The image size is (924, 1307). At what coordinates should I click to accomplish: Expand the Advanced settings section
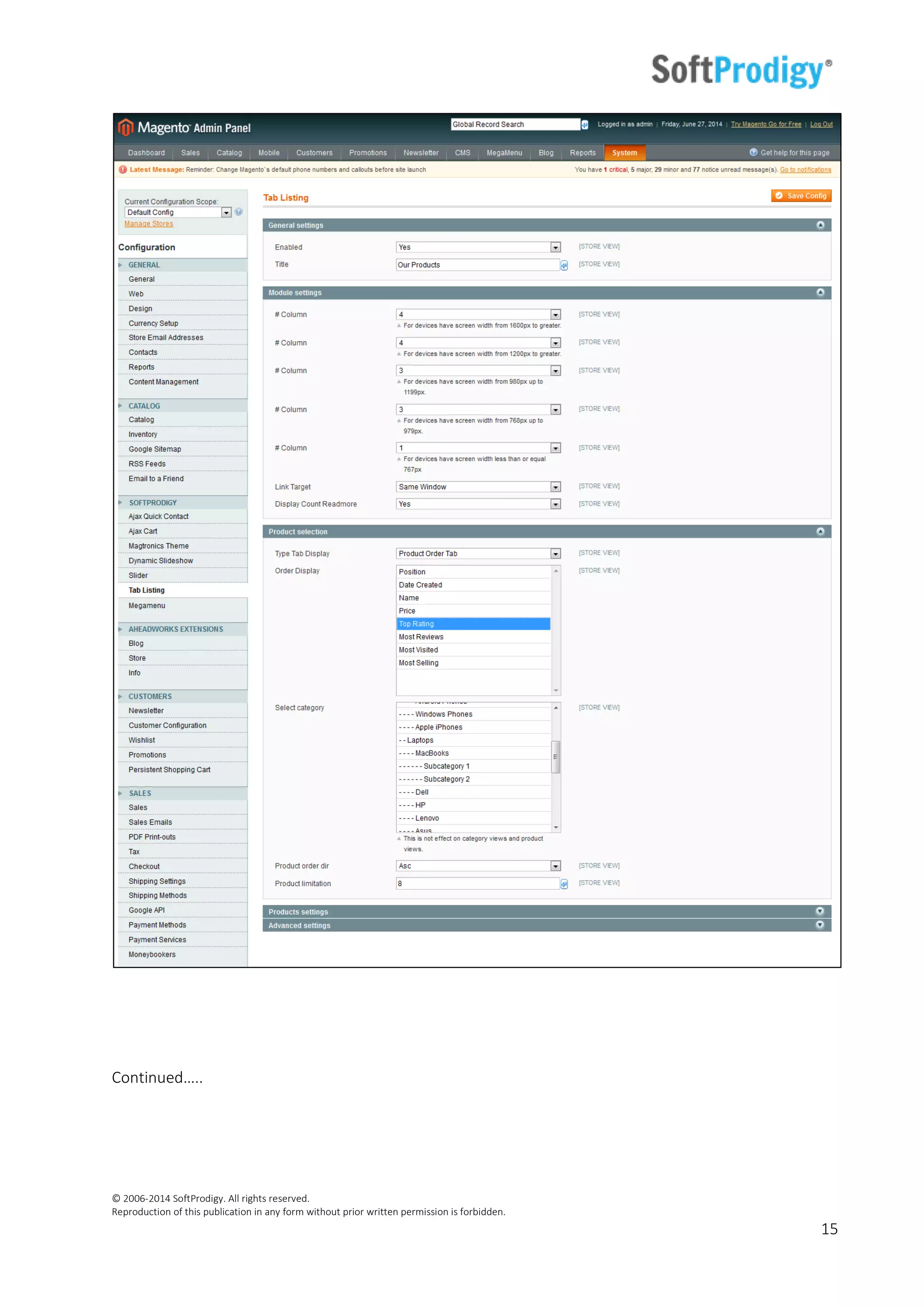[x=820, y=925]
